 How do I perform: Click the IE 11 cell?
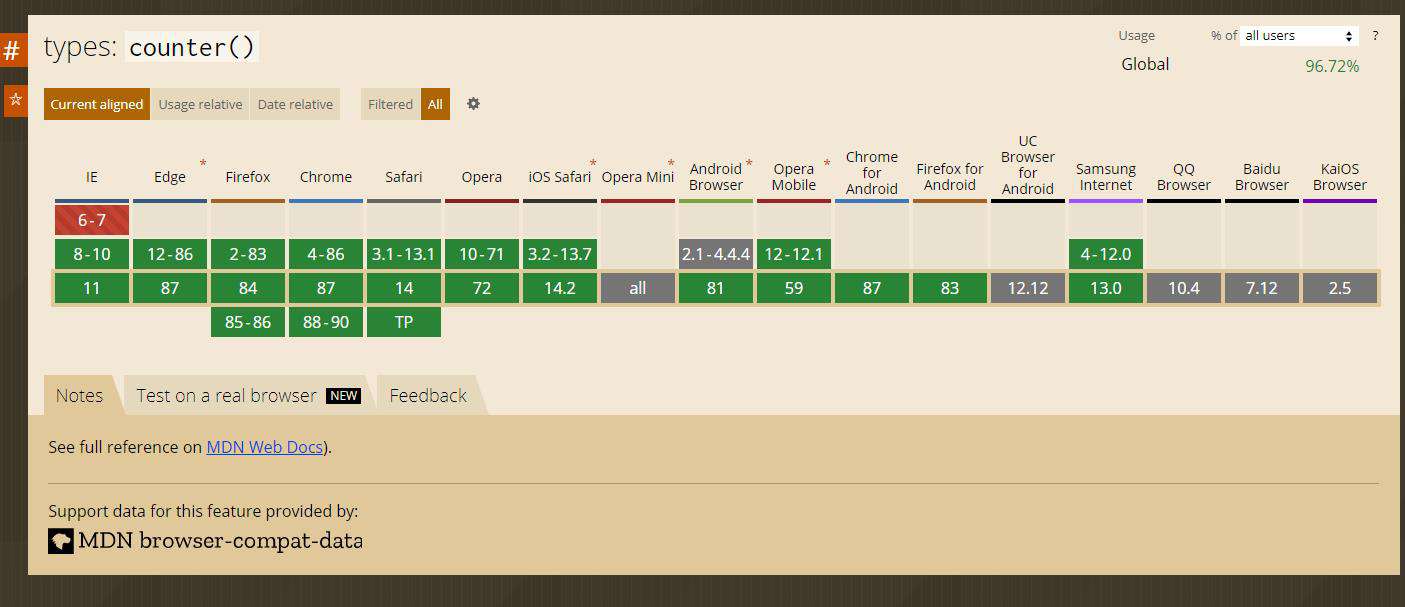(92, 288)
